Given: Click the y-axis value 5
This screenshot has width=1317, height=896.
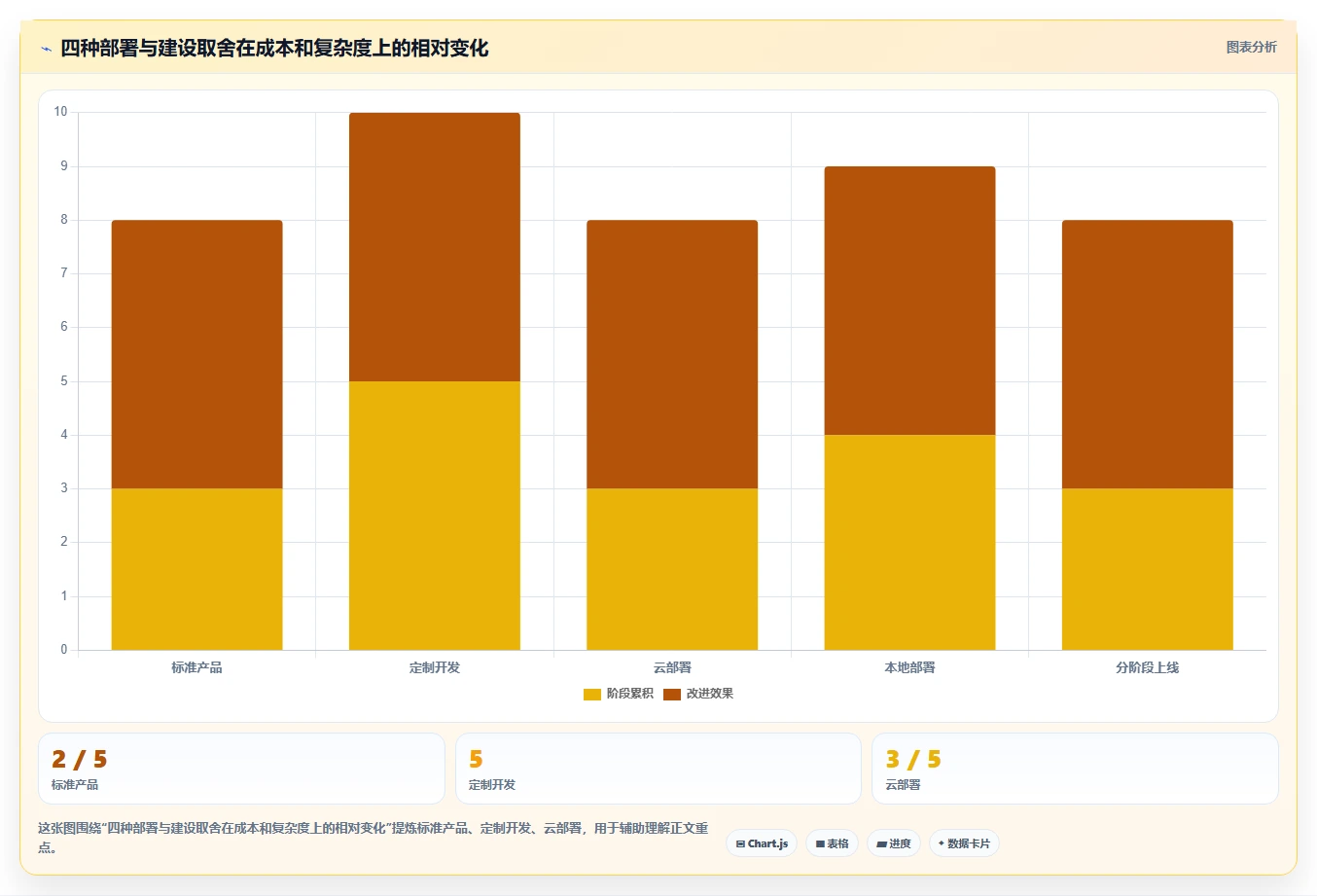Looking at the screenshot, I should tap(64, 381).
